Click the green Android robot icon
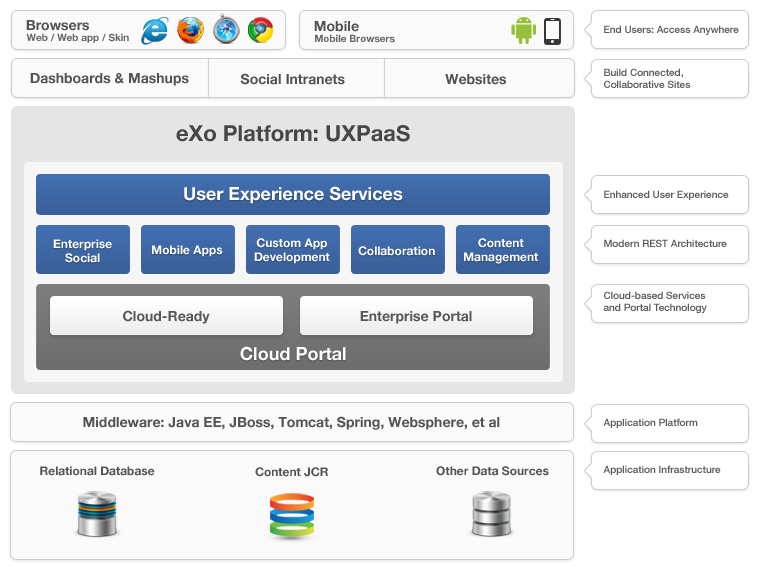The width and height of the screenshot is (759, 571). click(524, 30)
